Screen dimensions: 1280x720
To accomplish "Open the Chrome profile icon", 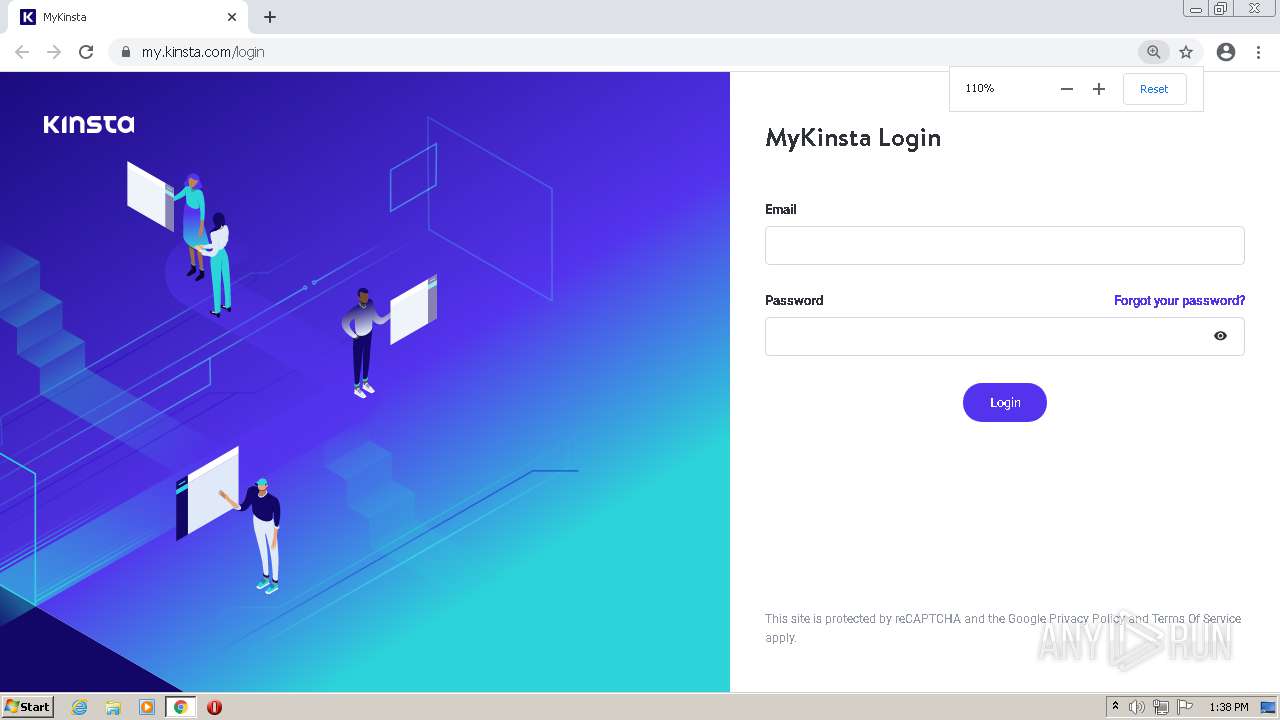I will coord(1226,52).
